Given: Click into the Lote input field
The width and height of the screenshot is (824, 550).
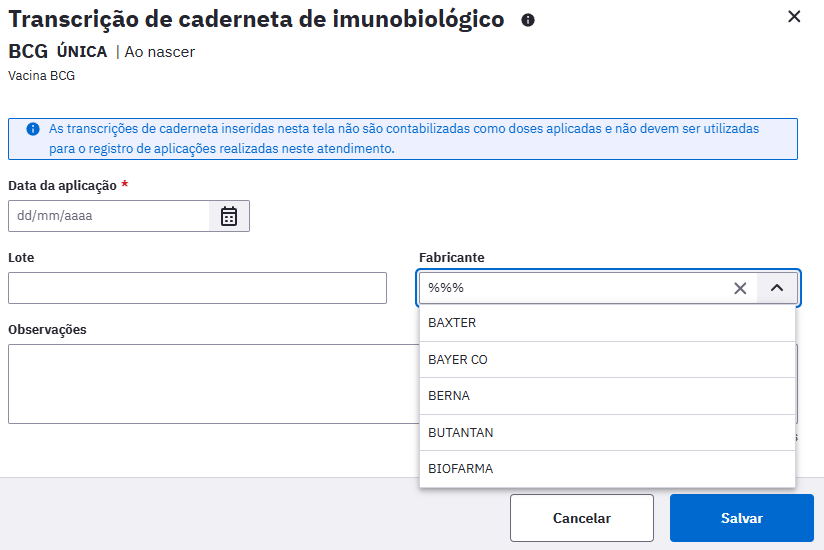Looking at the screenshot, I should (x=197, y=288).
